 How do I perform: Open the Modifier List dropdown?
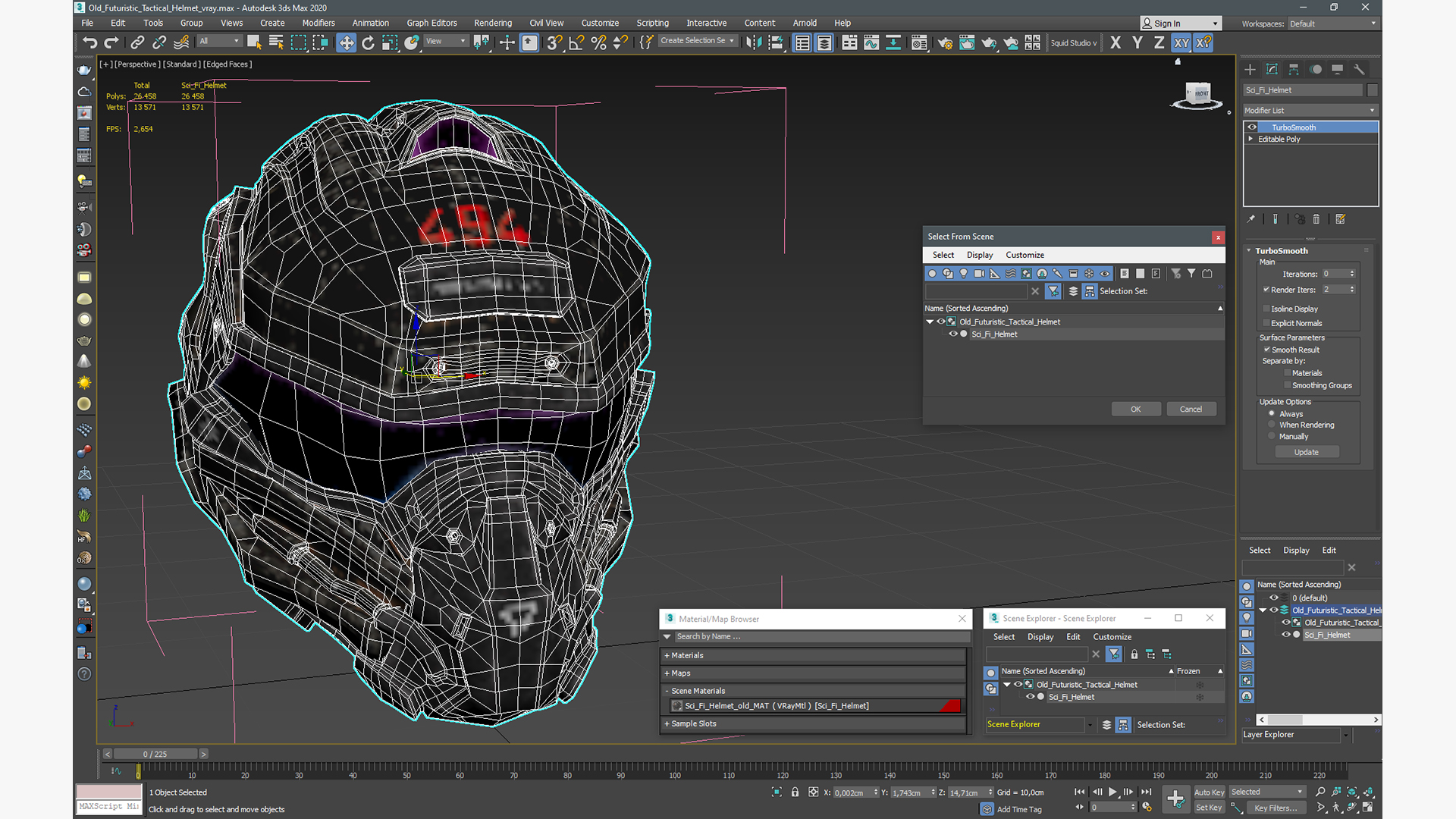1310,110
